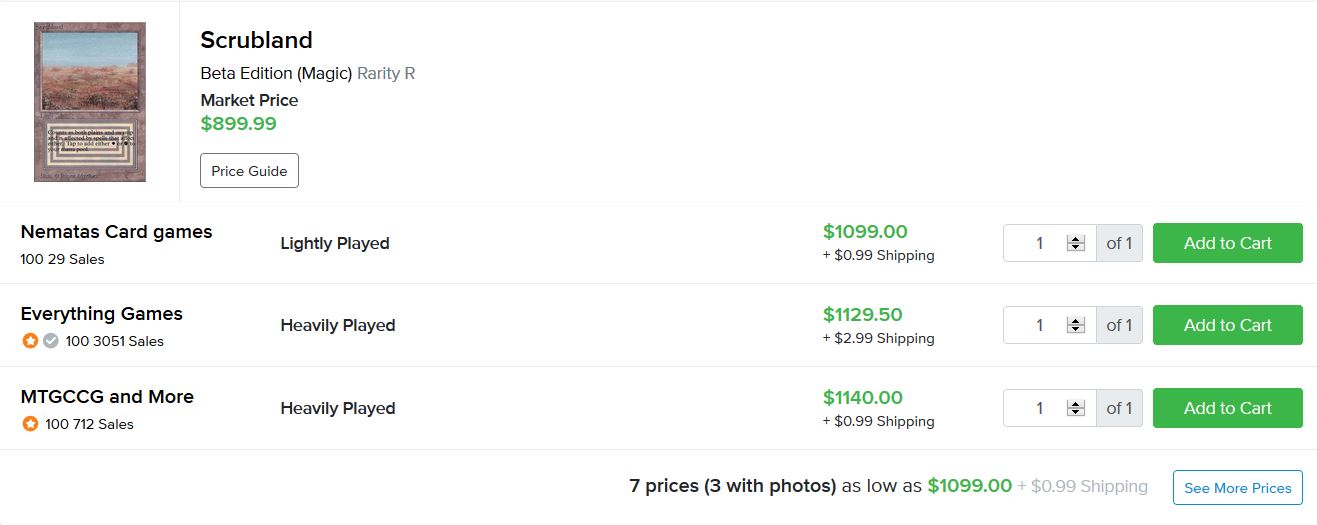Click the quantity spinner for Everything Games listing
Screen dimensions: 1317x525
(x=1076, y=325)
